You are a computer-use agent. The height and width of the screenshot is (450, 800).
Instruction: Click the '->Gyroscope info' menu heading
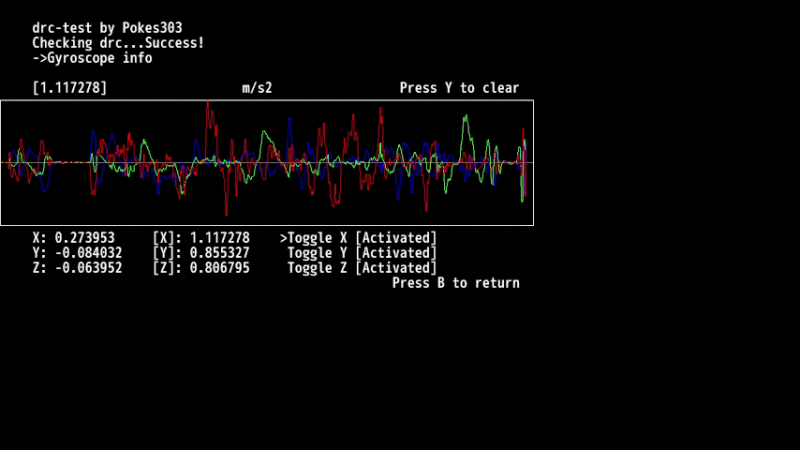click(92, 58)
